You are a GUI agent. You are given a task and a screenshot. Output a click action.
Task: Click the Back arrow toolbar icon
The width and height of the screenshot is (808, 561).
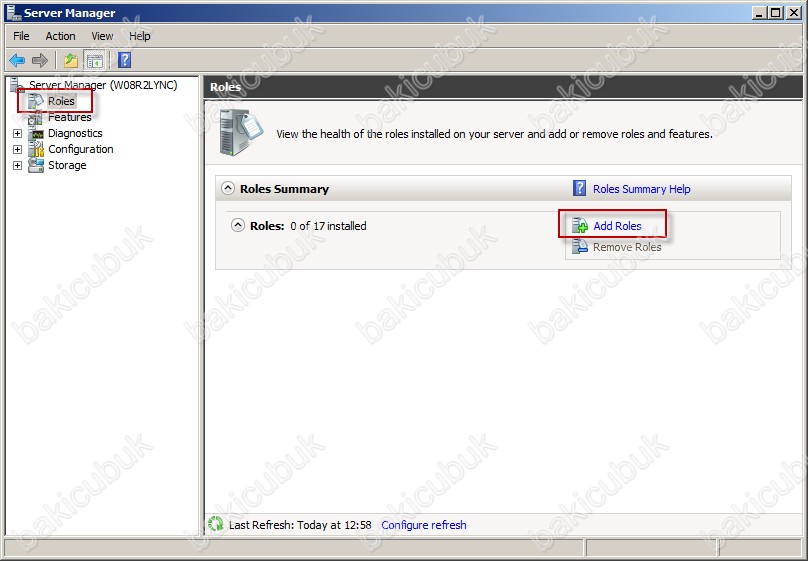click(x=17, y=60)
